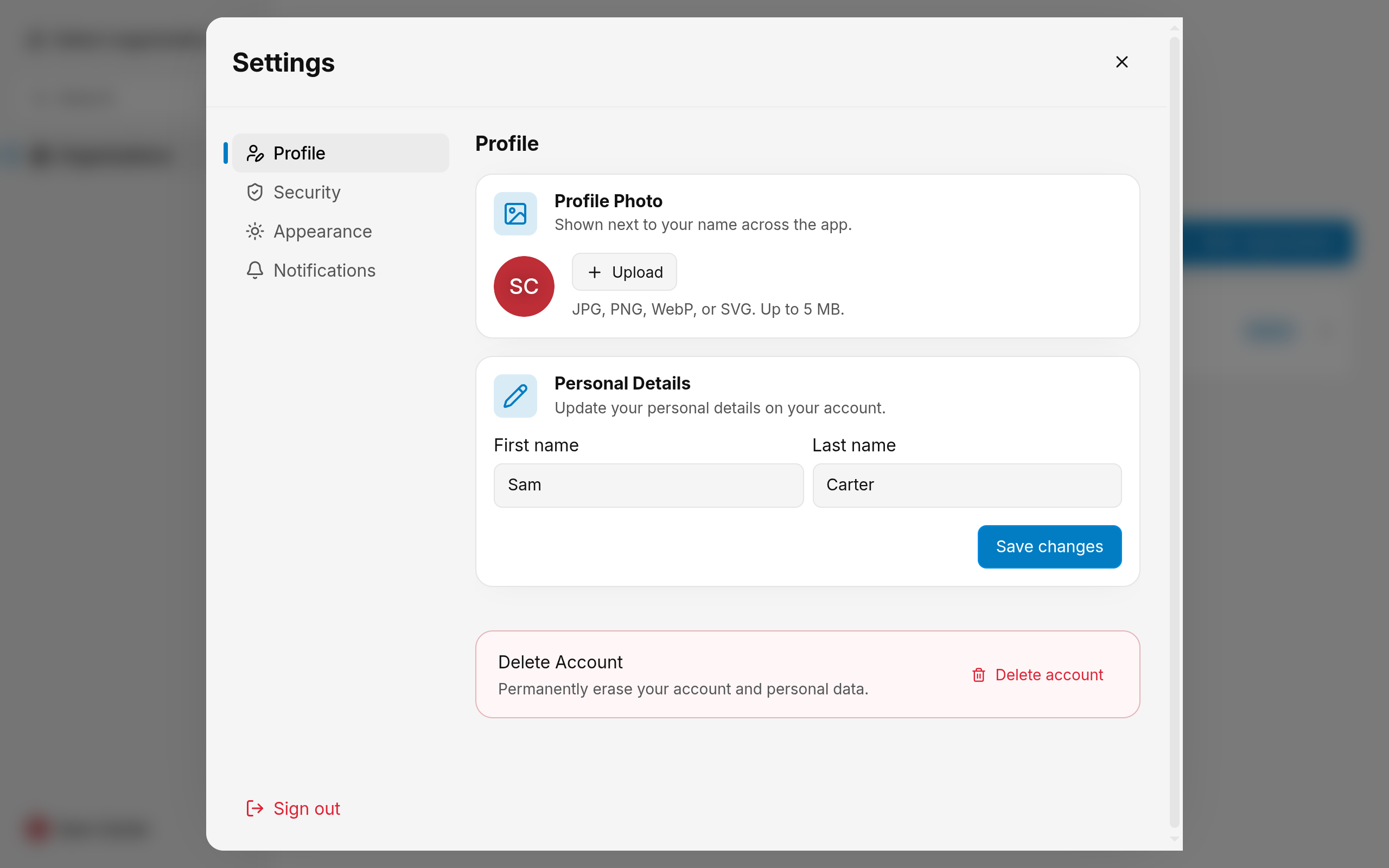Close the Settings dialog
The height and width of the screenshot is (868, 1389).
[1122, 62]
